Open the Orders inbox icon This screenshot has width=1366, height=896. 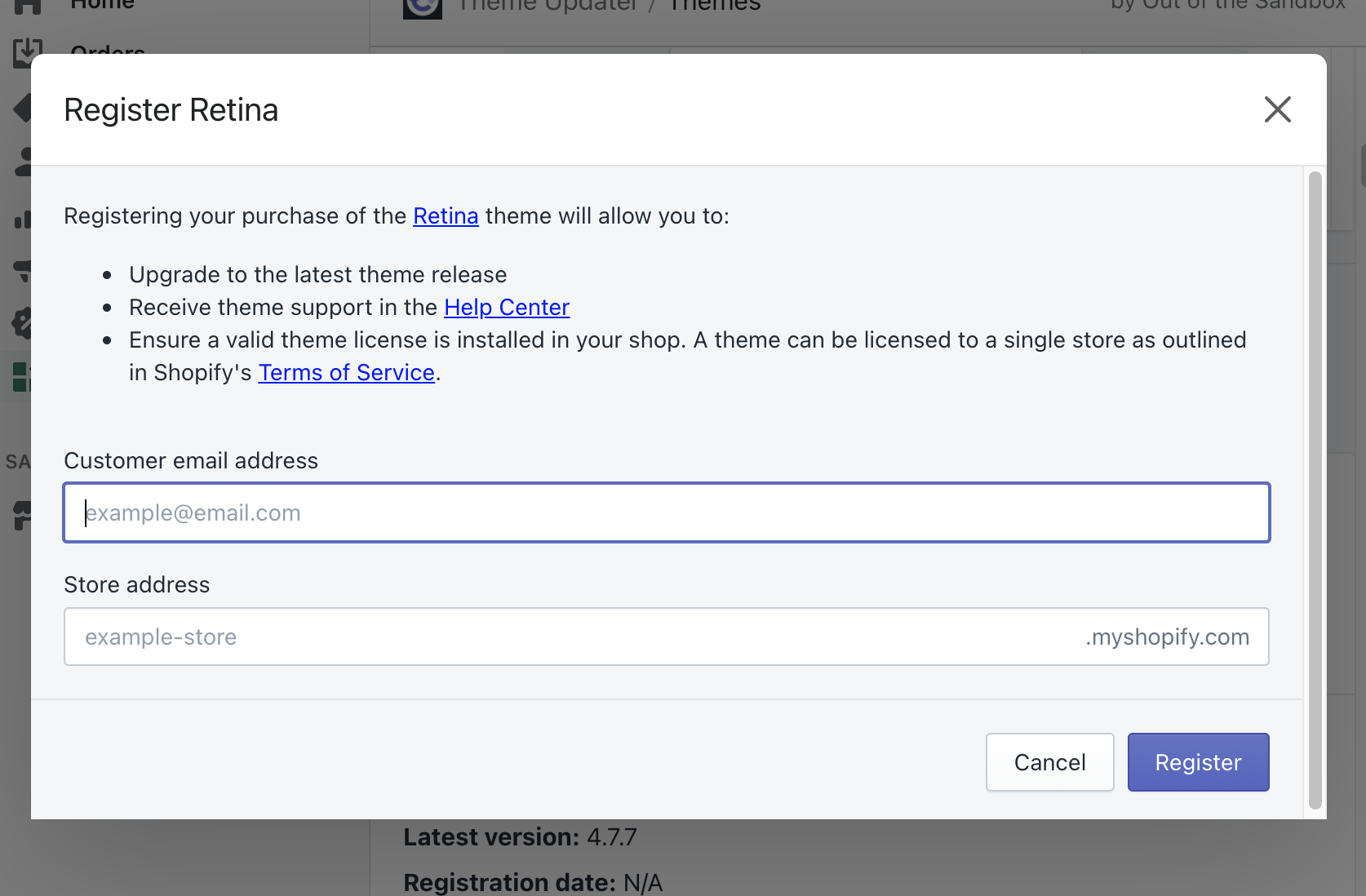click(x=24, y=52)
